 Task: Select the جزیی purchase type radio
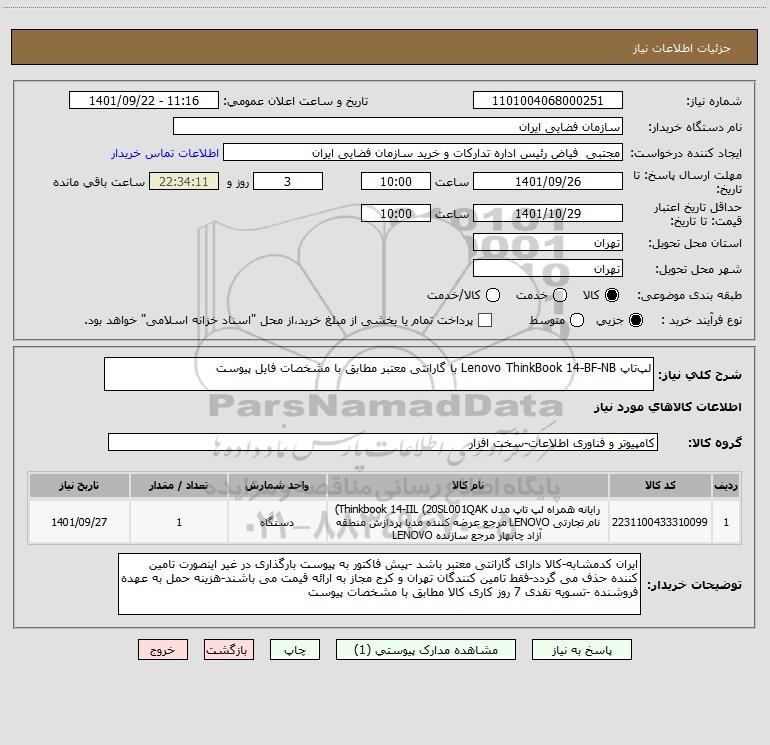click(635, 320)
